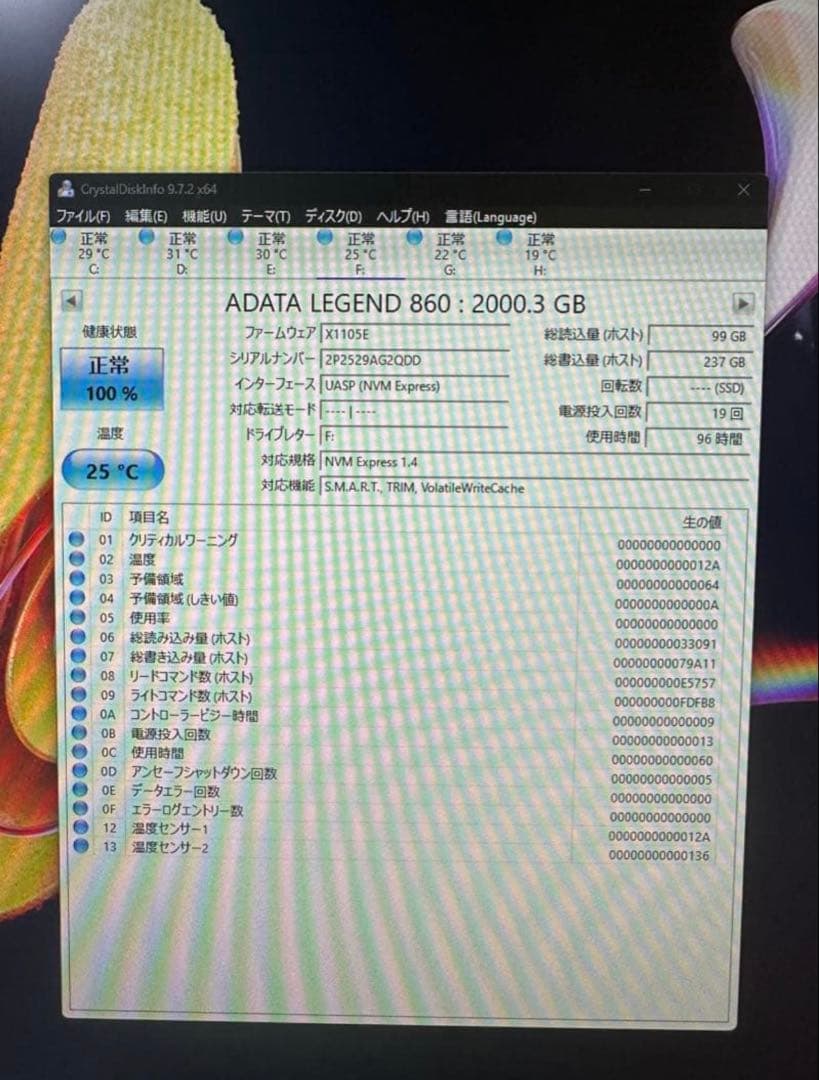This screenshot has width=819, height=1080.
Task: Open the ディスク(D) disk selection dropdown
Action: pos(335,217)
